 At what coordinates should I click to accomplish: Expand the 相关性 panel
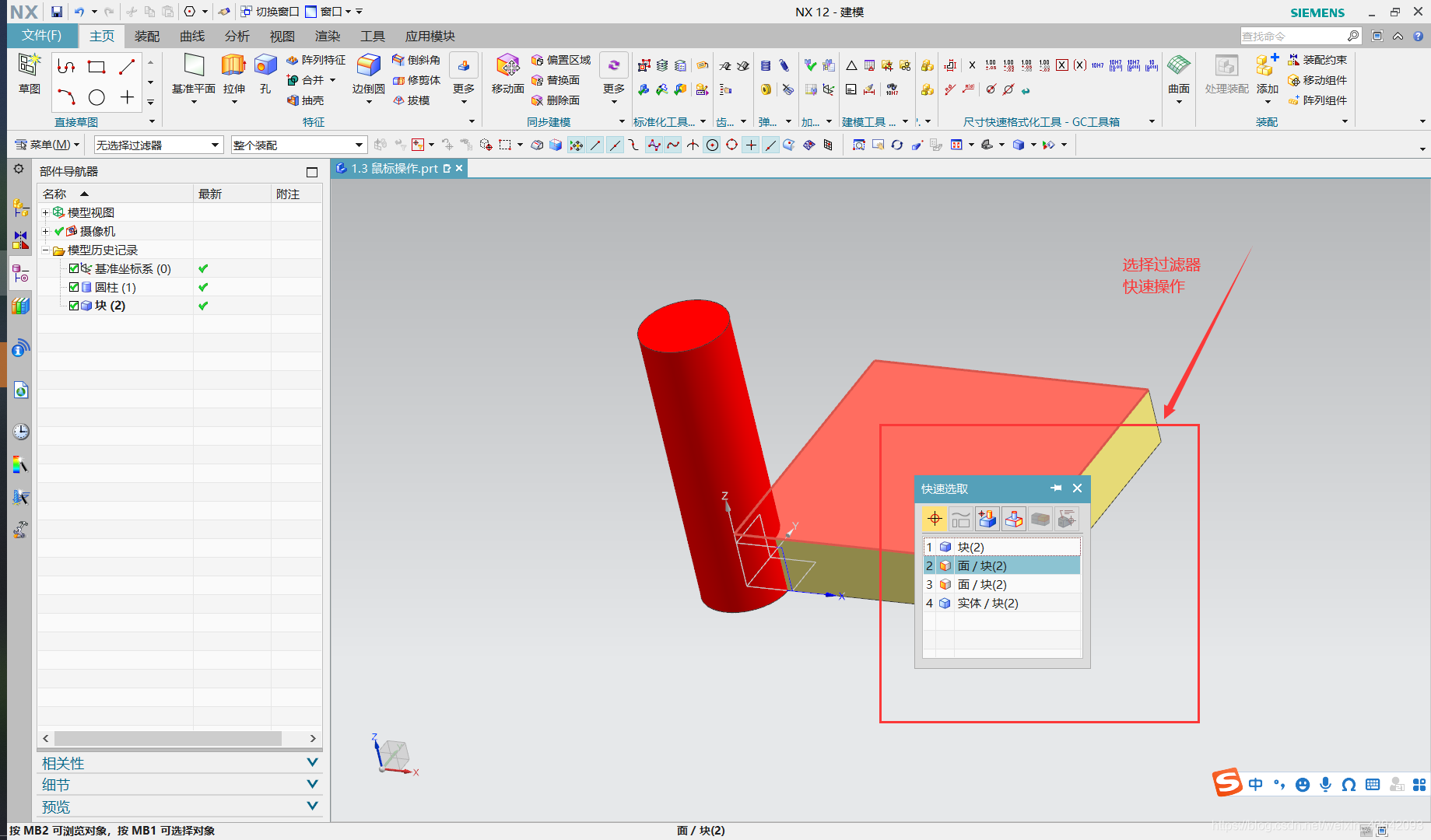(x=180, y=763)
